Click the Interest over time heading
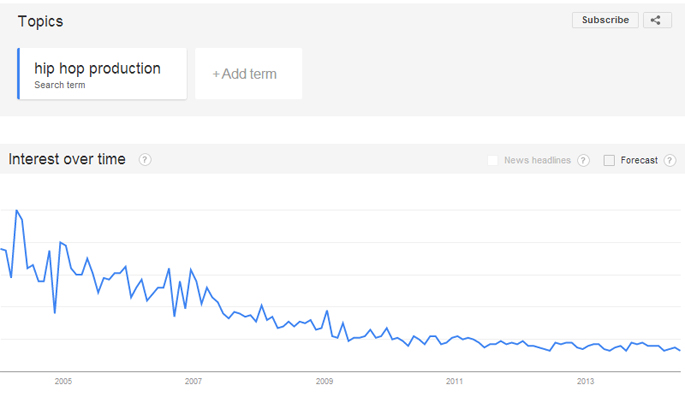 pyautogui.click(x=67, y=159)
